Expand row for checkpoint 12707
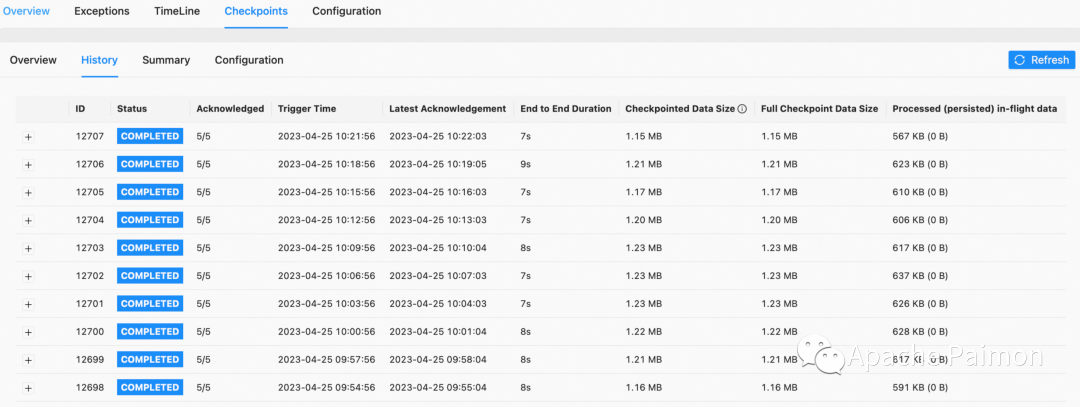This screenshot has height=407, width=1080. pos(28,137)
